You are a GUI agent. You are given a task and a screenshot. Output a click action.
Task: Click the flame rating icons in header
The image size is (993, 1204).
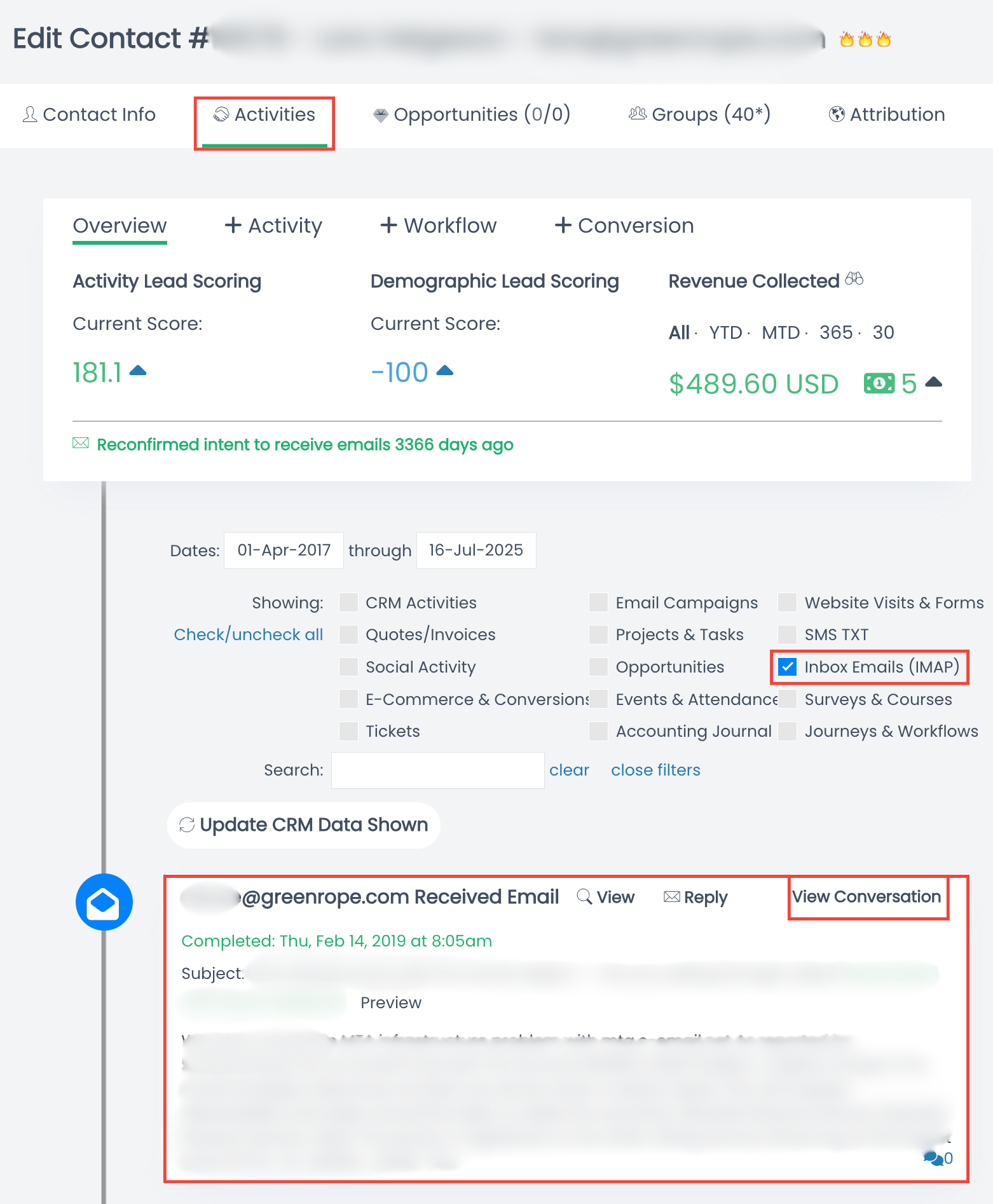point(865,39)
